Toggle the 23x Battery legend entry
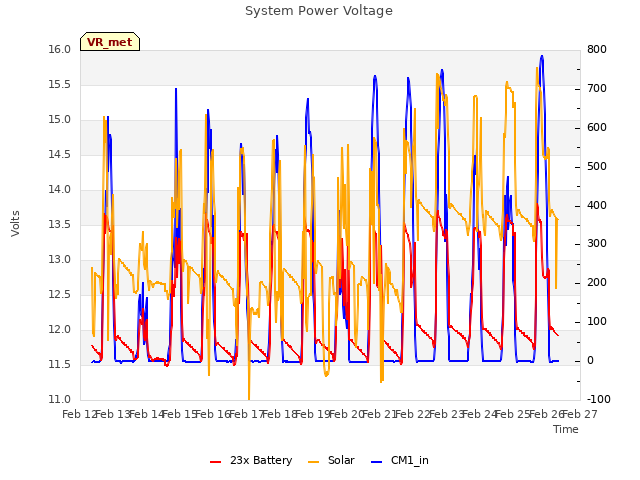 (x=251, y=460)
